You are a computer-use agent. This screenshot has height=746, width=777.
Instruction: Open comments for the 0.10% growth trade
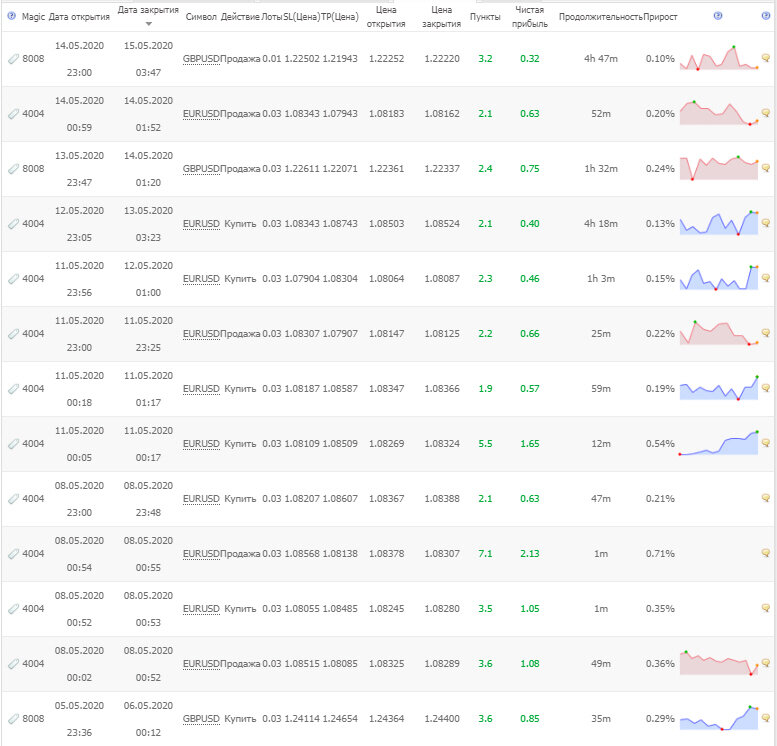(766, 58)
